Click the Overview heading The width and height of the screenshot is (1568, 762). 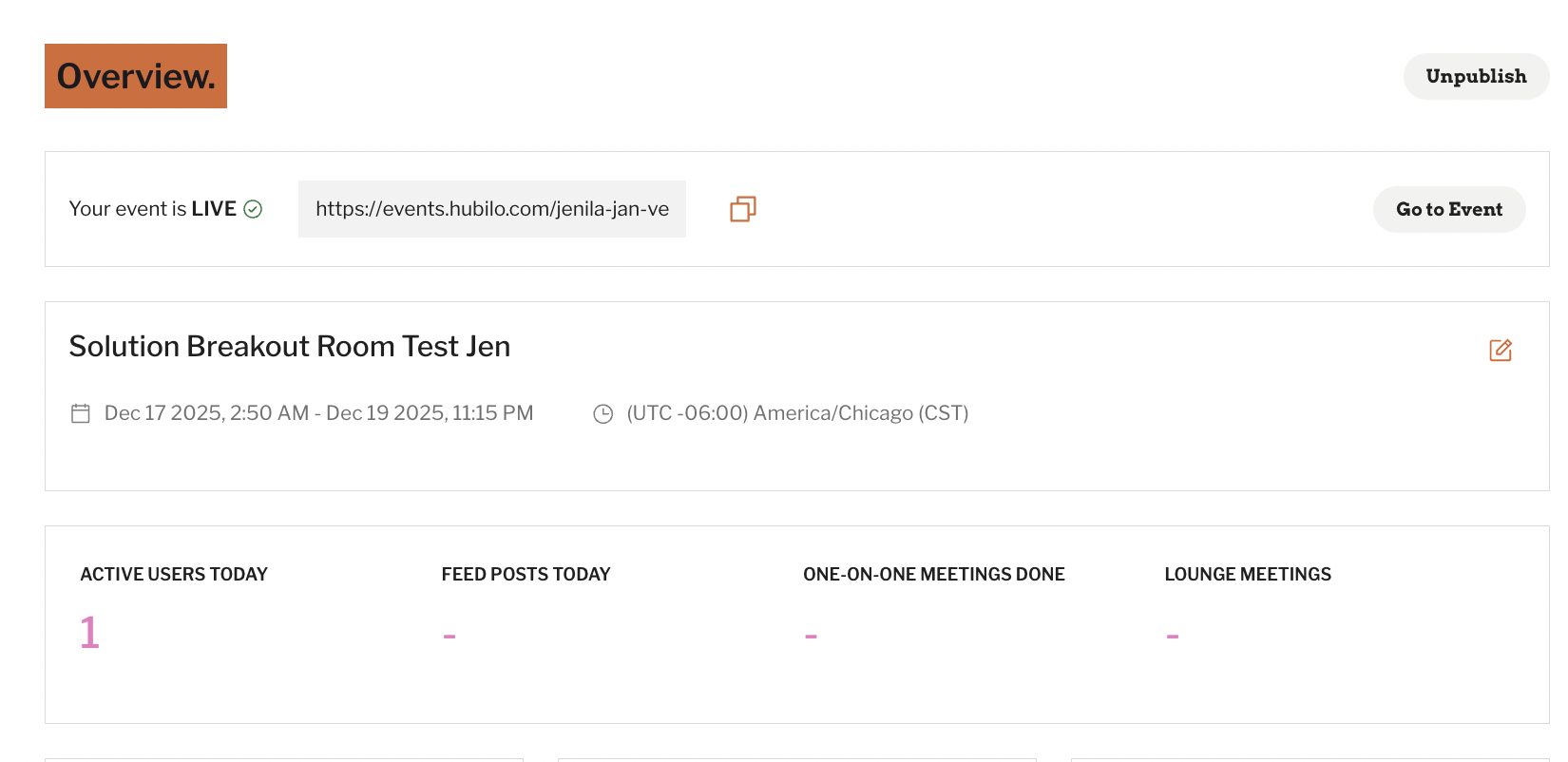(136, 76)
